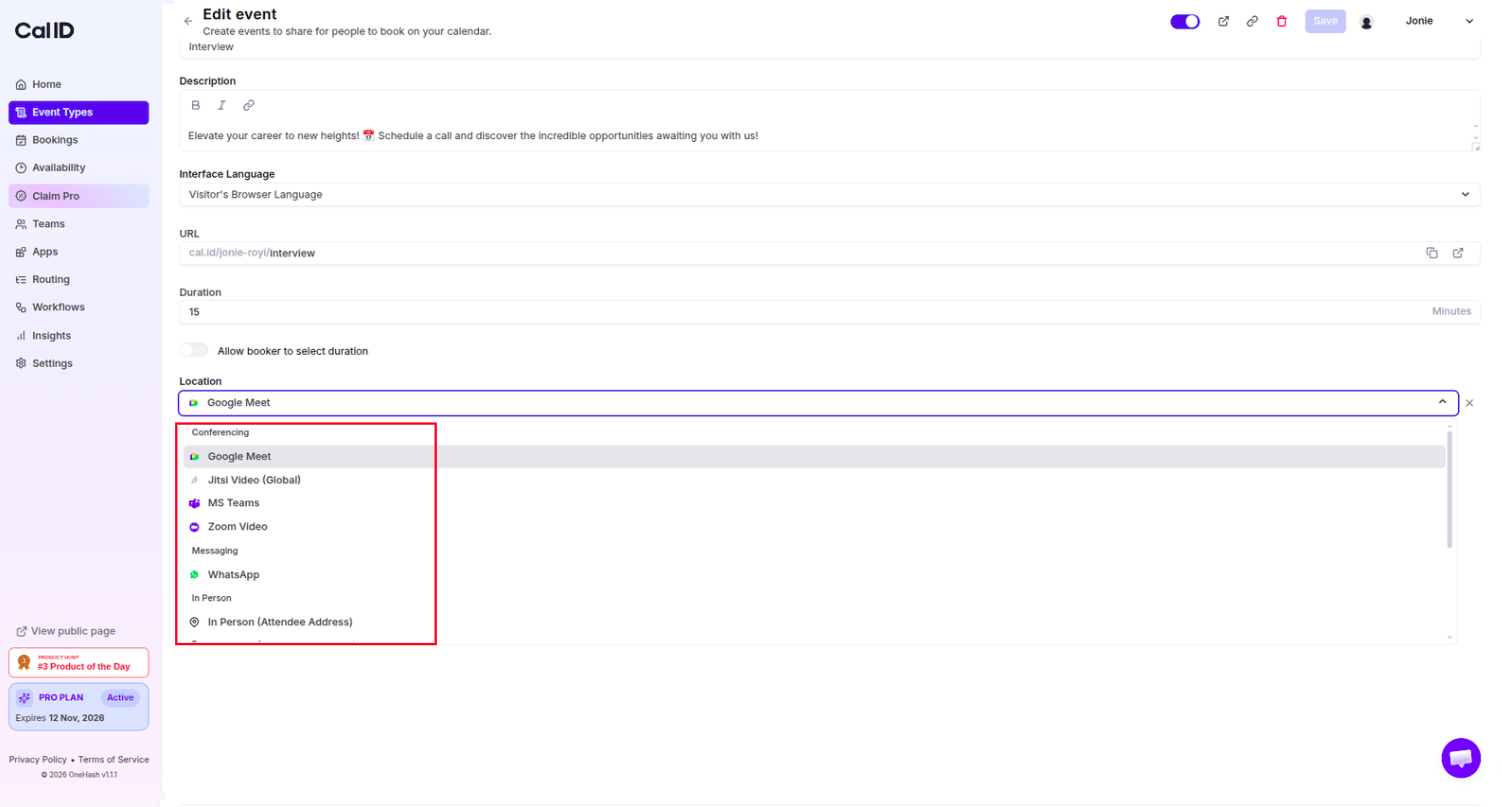
Task: Collapse the Location dropdown
Action: [1442, 402]
